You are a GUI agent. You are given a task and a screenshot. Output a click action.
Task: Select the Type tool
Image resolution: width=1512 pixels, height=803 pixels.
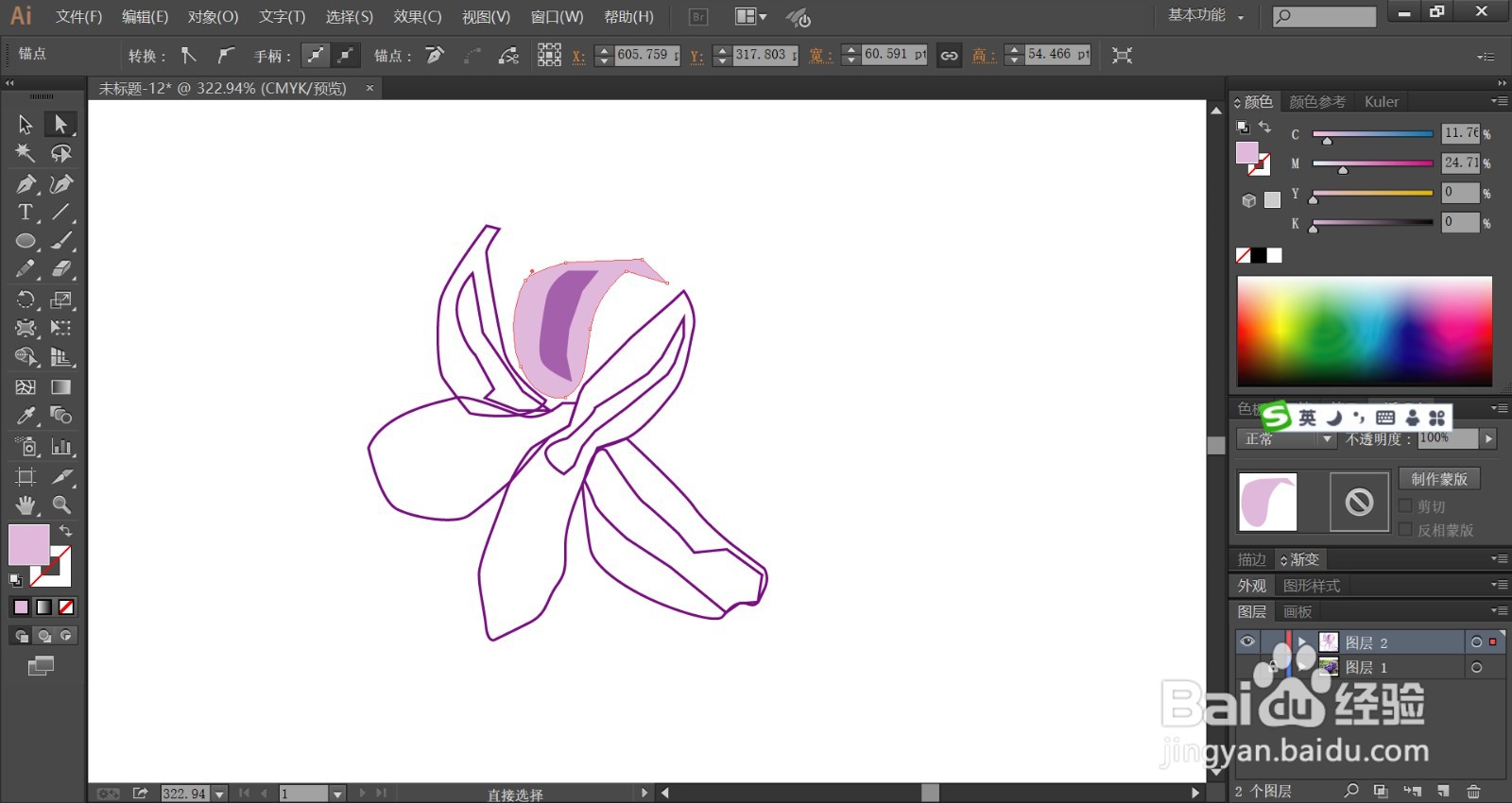click(x=26, y=212)
